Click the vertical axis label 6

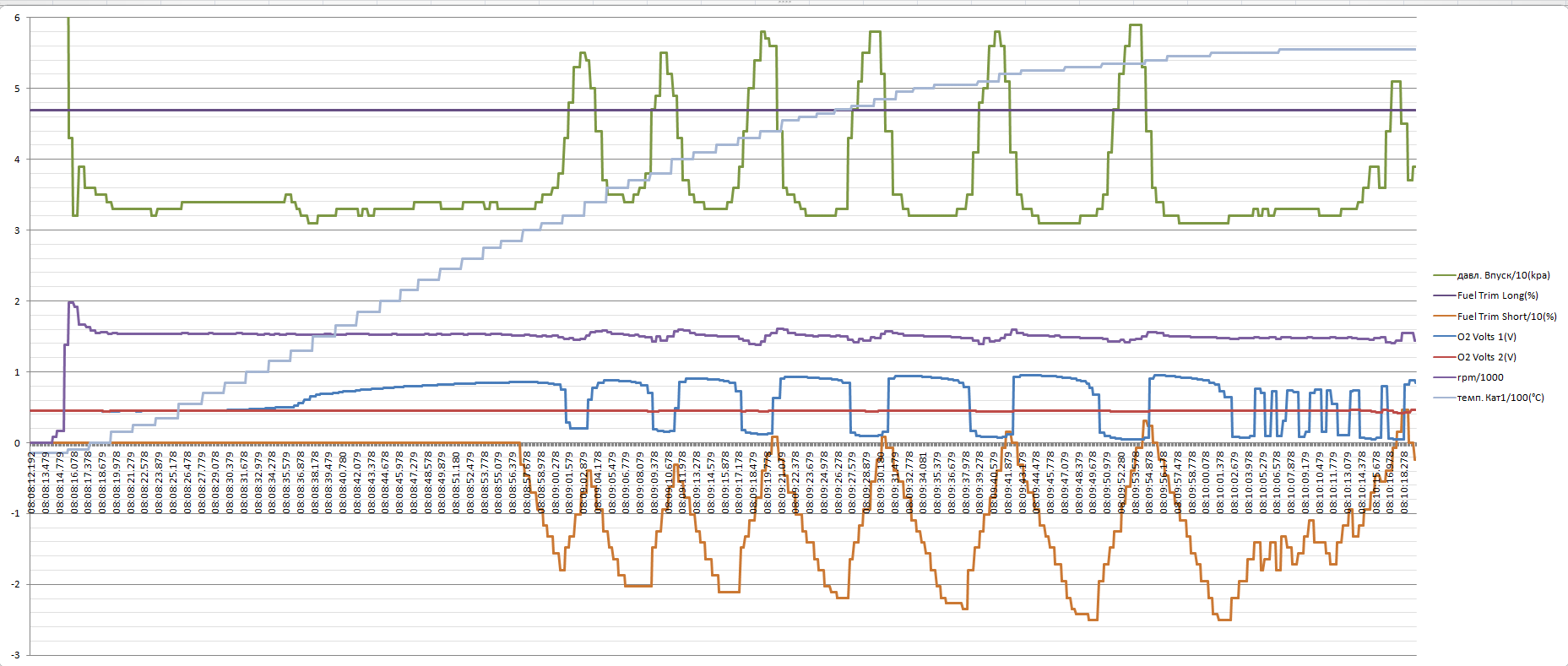tap(17, 18)
